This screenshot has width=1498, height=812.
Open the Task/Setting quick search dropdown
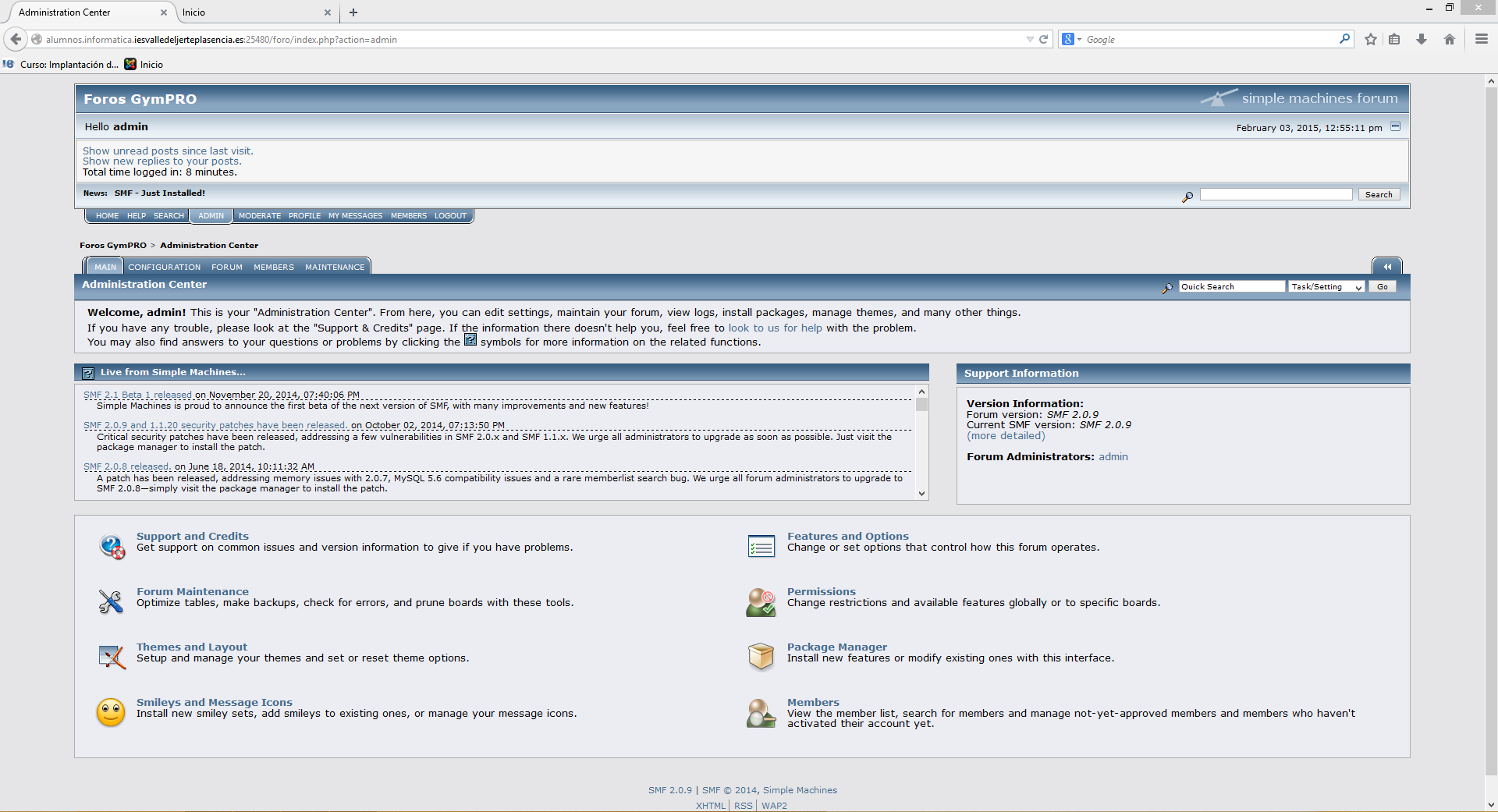click(x=1326, y=287)
